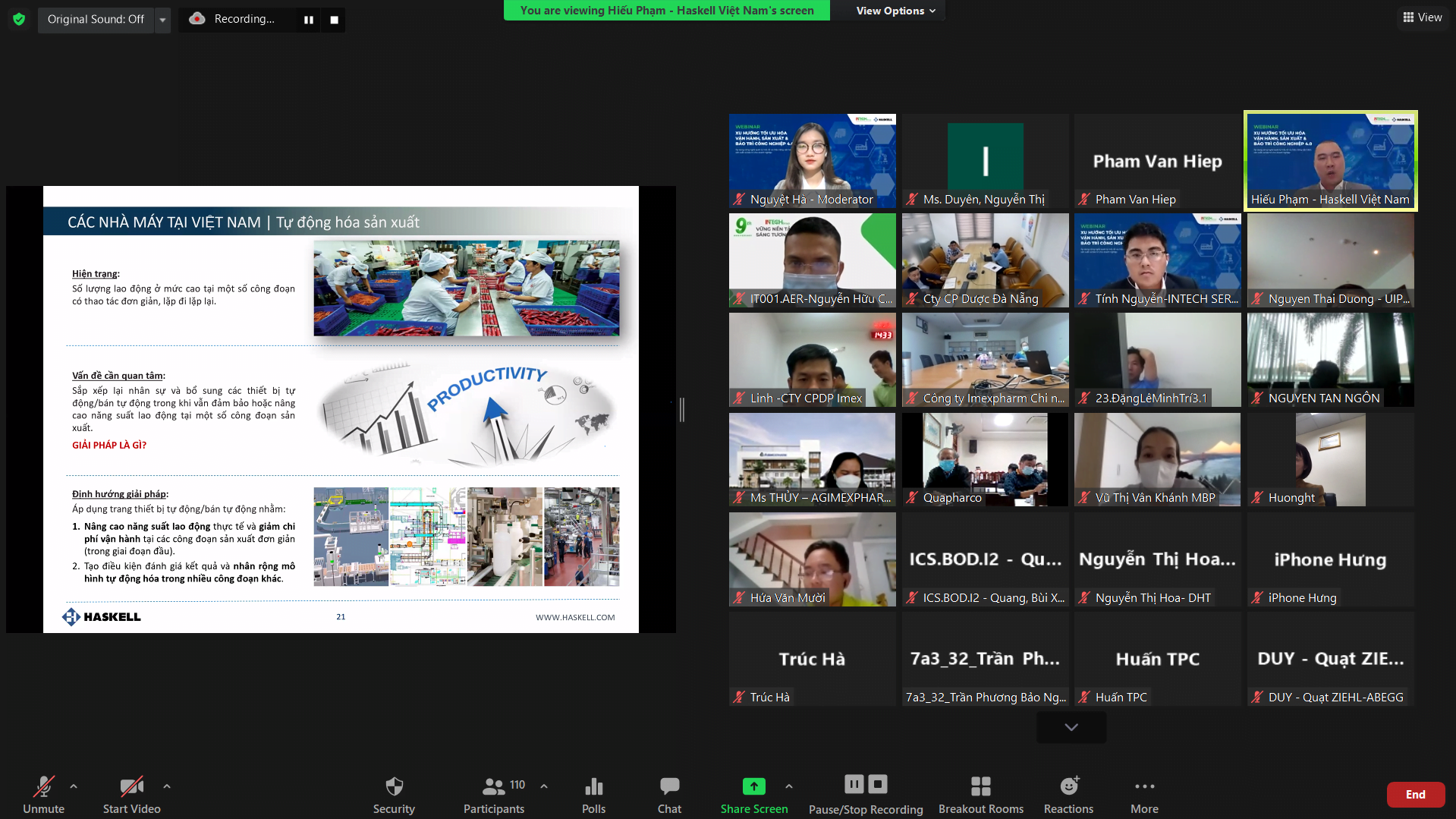The width and height of the screenshot is (1456, 819).
Task: Open the Original Sound dropdown arrow
Action: point(162,19)
